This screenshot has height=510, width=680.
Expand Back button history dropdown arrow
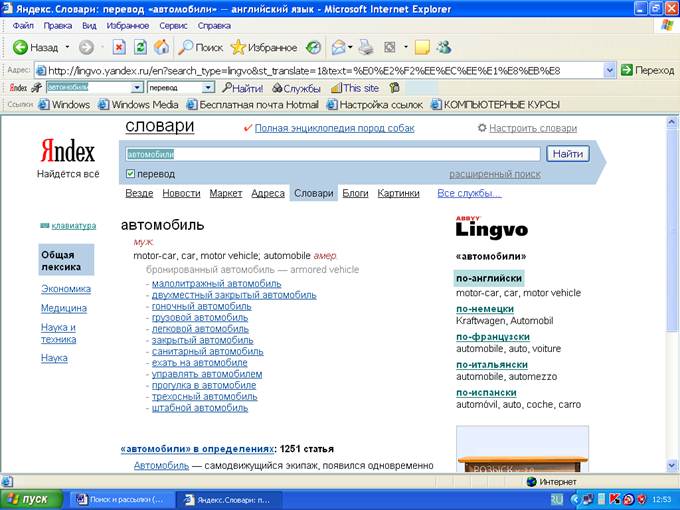(67, 47)
